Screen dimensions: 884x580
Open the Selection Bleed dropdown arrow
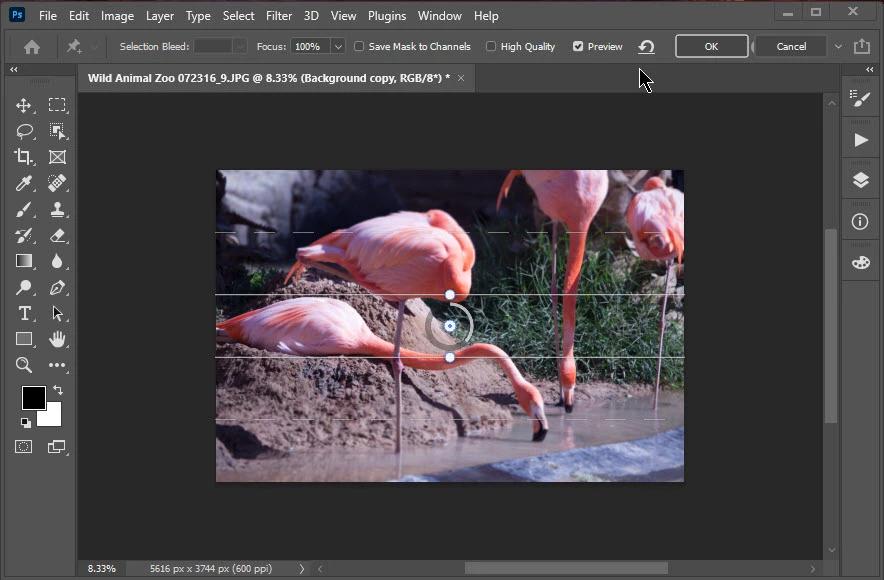click(x=240, y=46)
